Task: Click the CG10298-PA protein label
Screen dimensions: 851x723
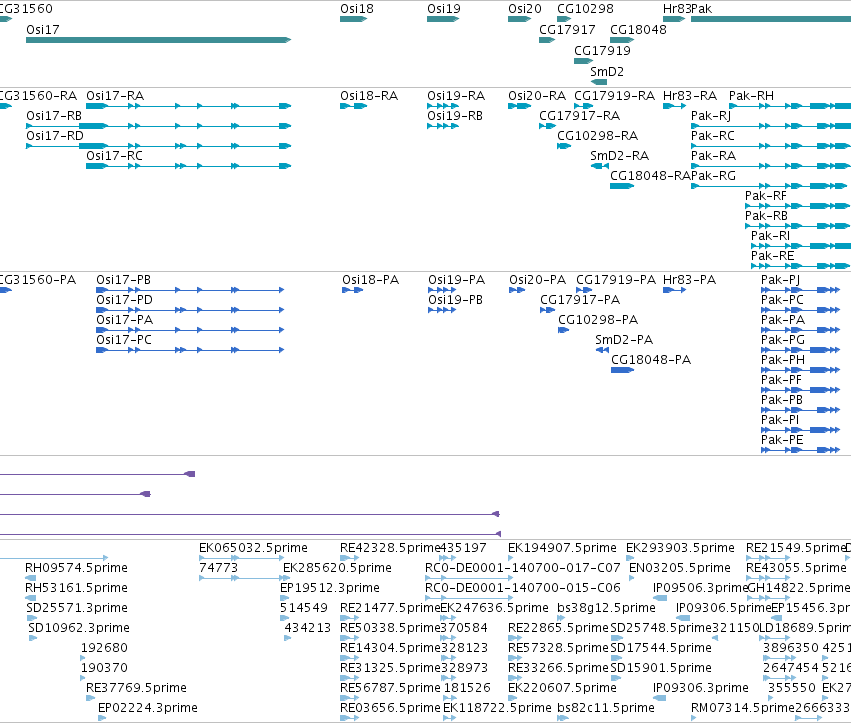Action: 598,320
